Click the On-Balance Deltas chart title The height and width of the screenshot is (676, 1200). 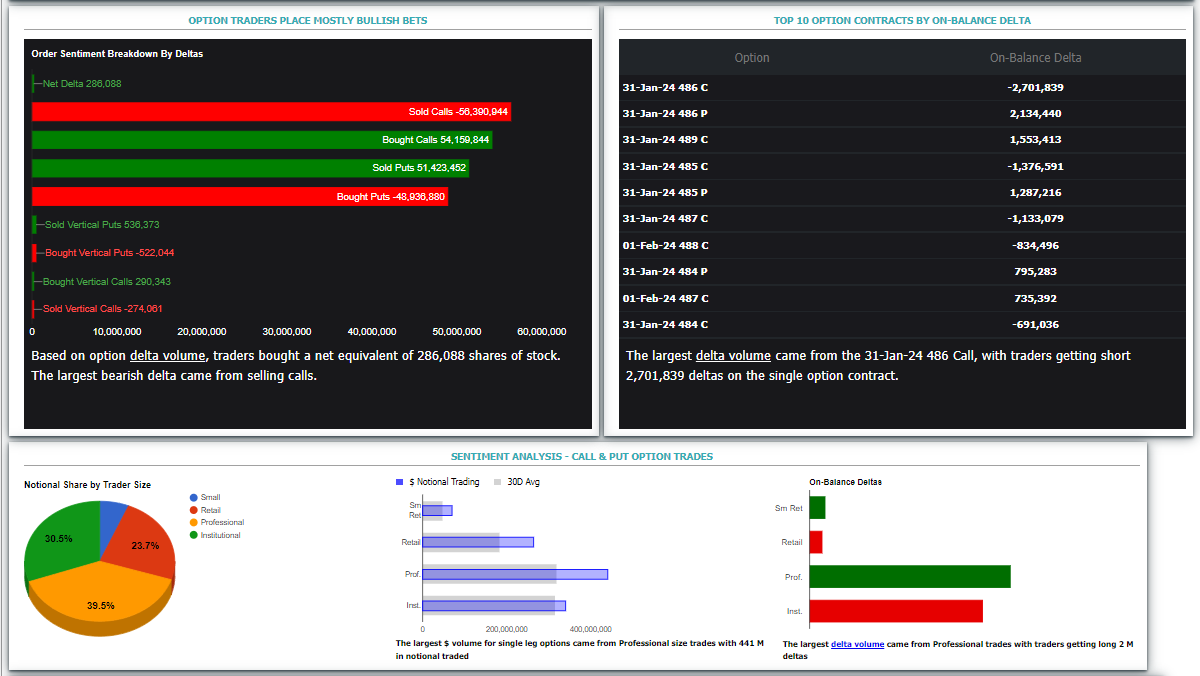pos(845,482)
